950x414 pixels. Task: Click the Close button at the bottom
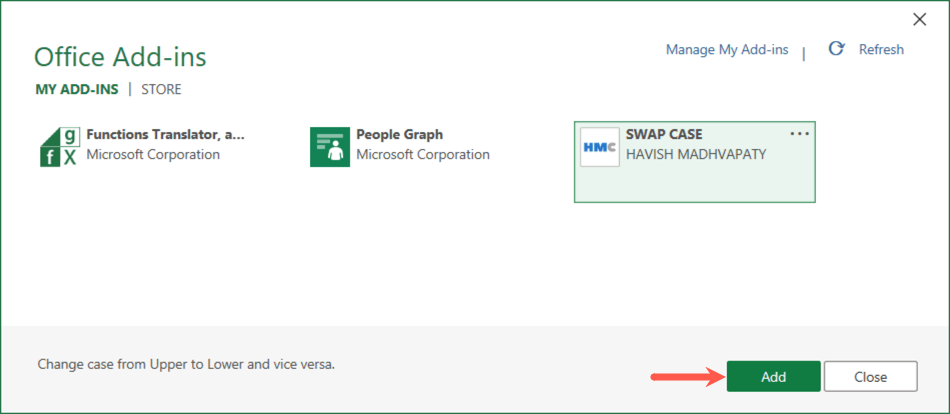[x=871, y=377]
